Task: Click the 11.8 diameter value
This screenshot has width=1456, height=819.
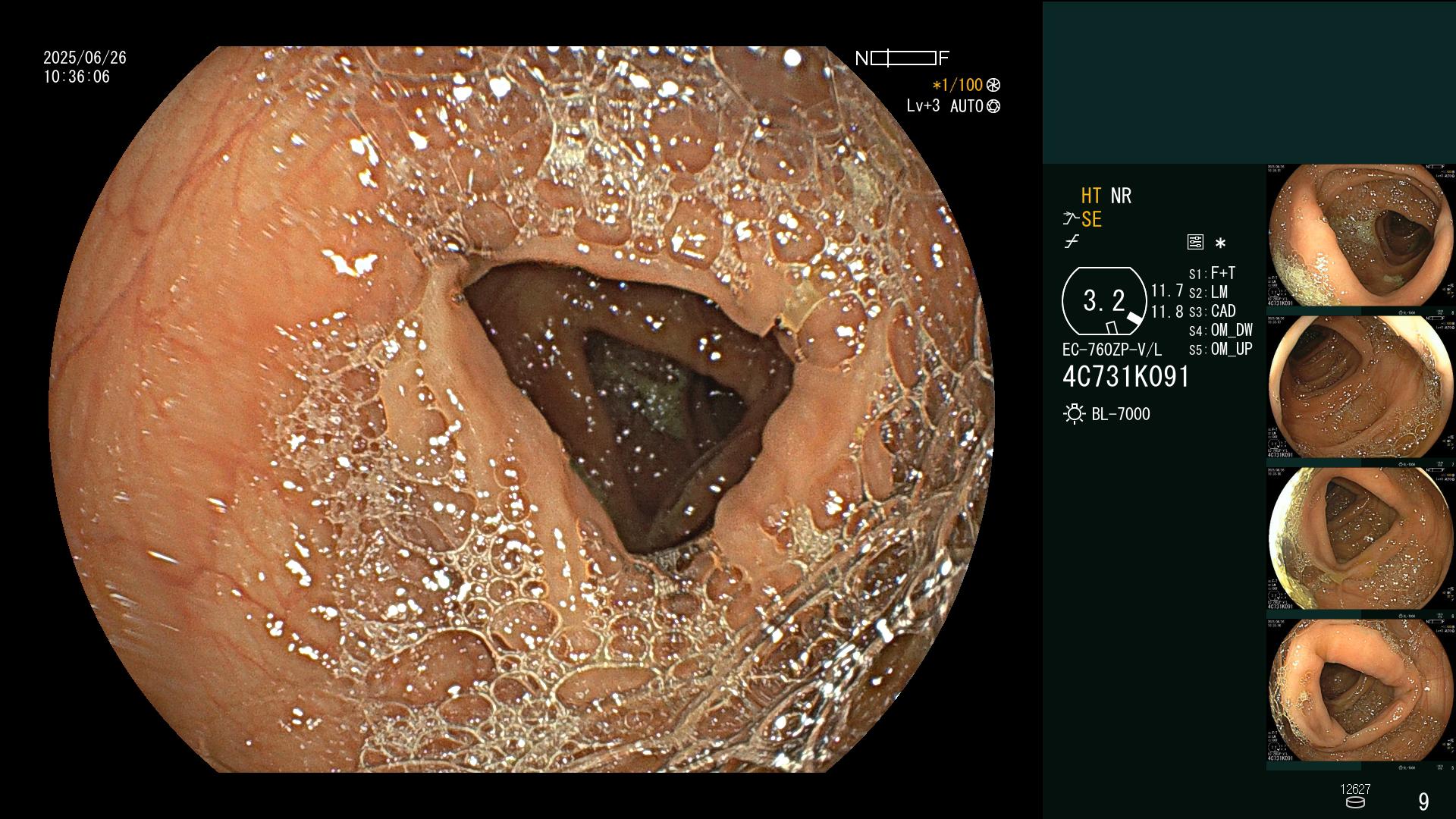Action: click(x=1167, y=312)
